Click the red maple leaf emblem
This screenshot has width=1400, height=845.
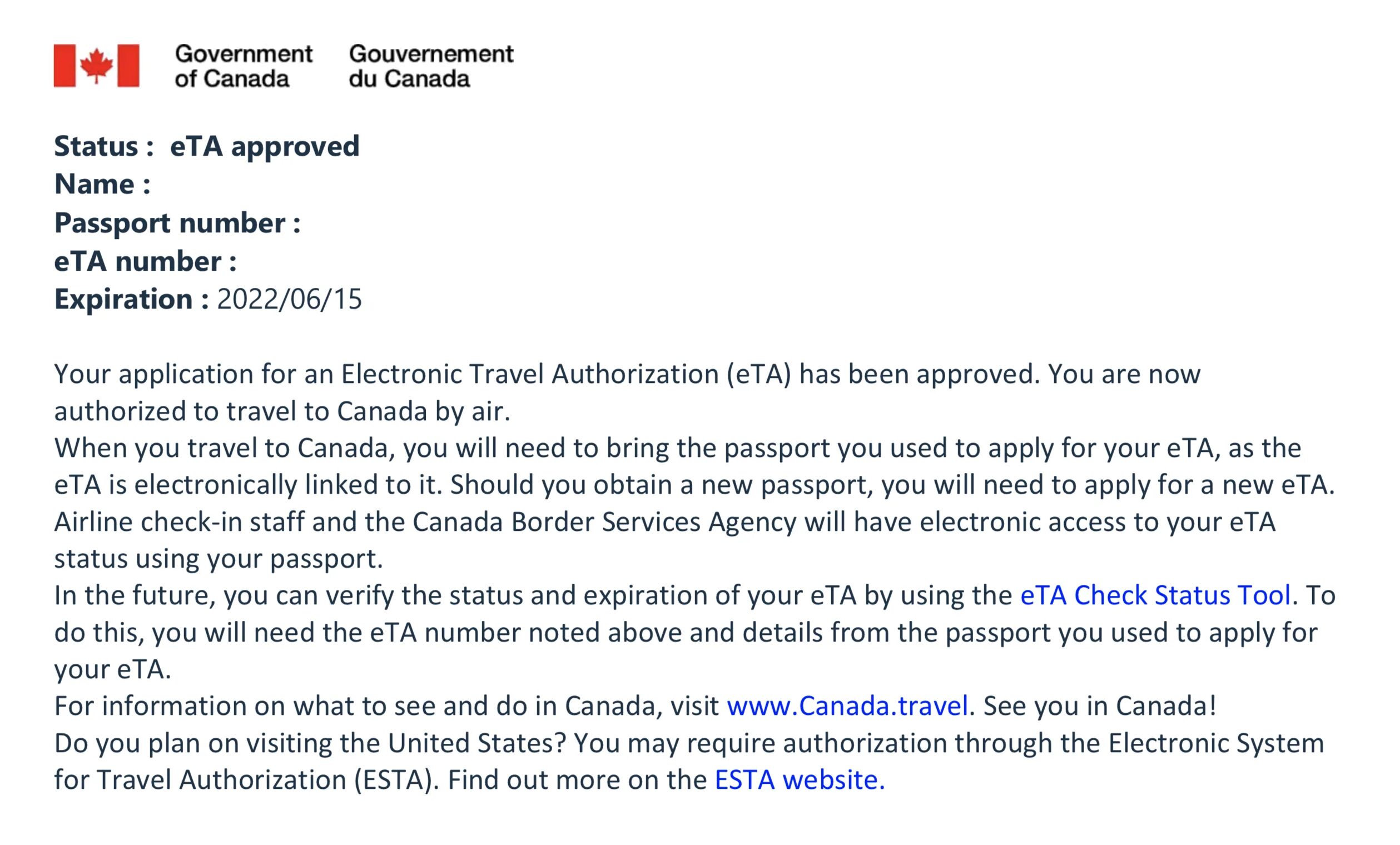coord(96,66)
